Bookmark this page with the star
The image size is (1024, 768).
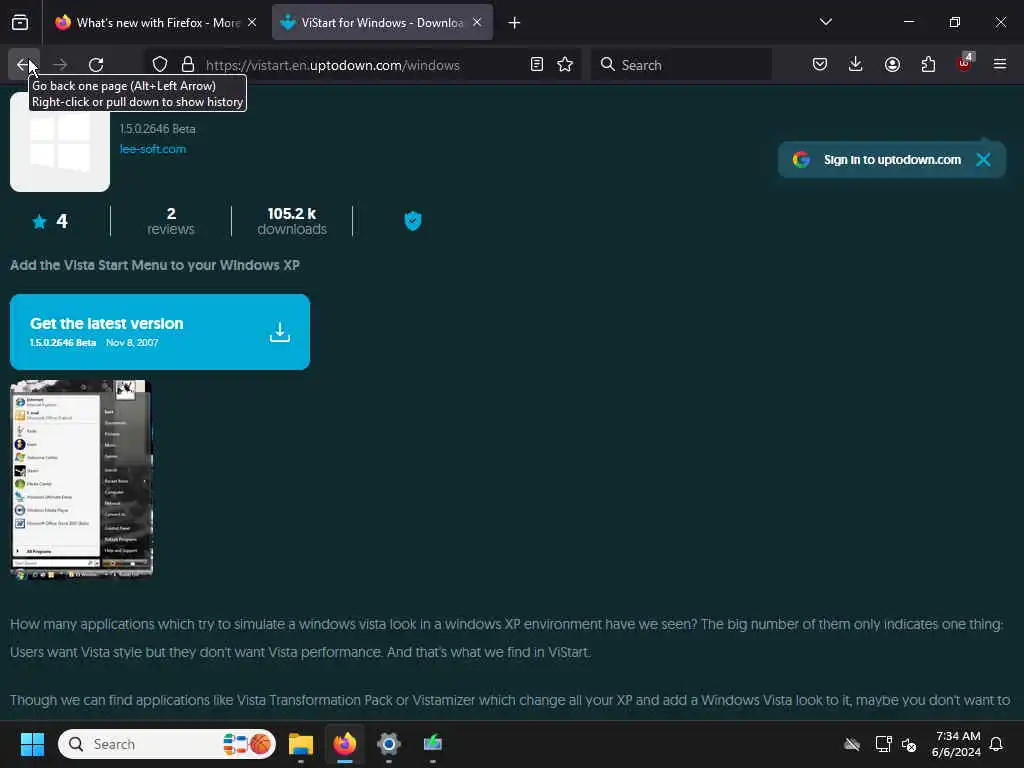(x=565, y=64)
